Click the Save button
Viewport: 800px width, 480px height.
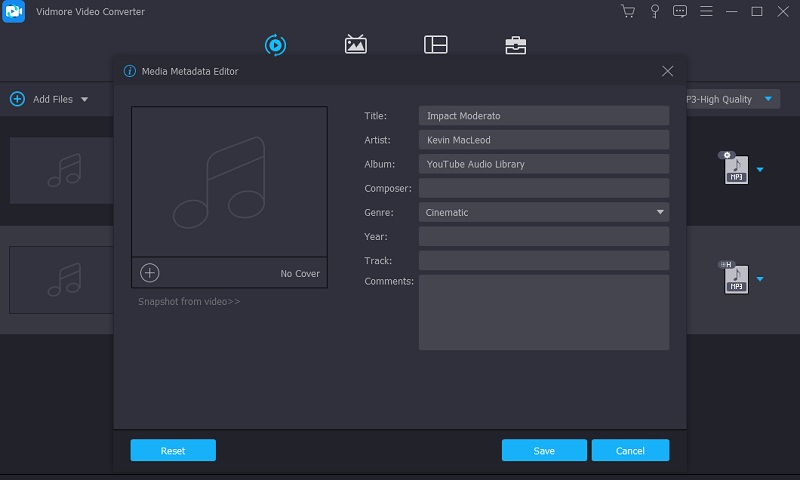(x=543, y=451)
